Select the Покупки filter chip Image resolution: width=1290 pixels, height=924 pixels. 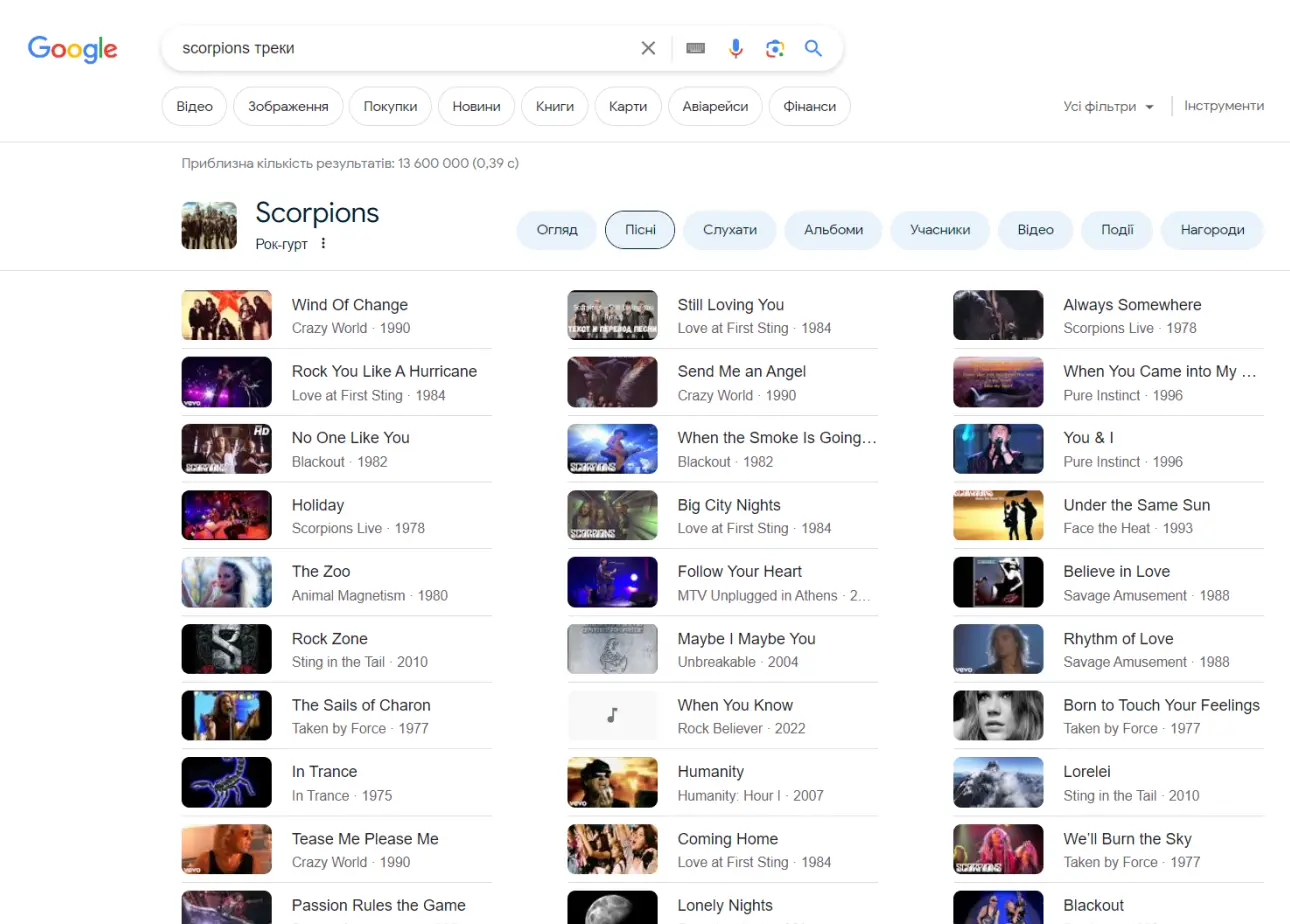[x=390, y=106]
